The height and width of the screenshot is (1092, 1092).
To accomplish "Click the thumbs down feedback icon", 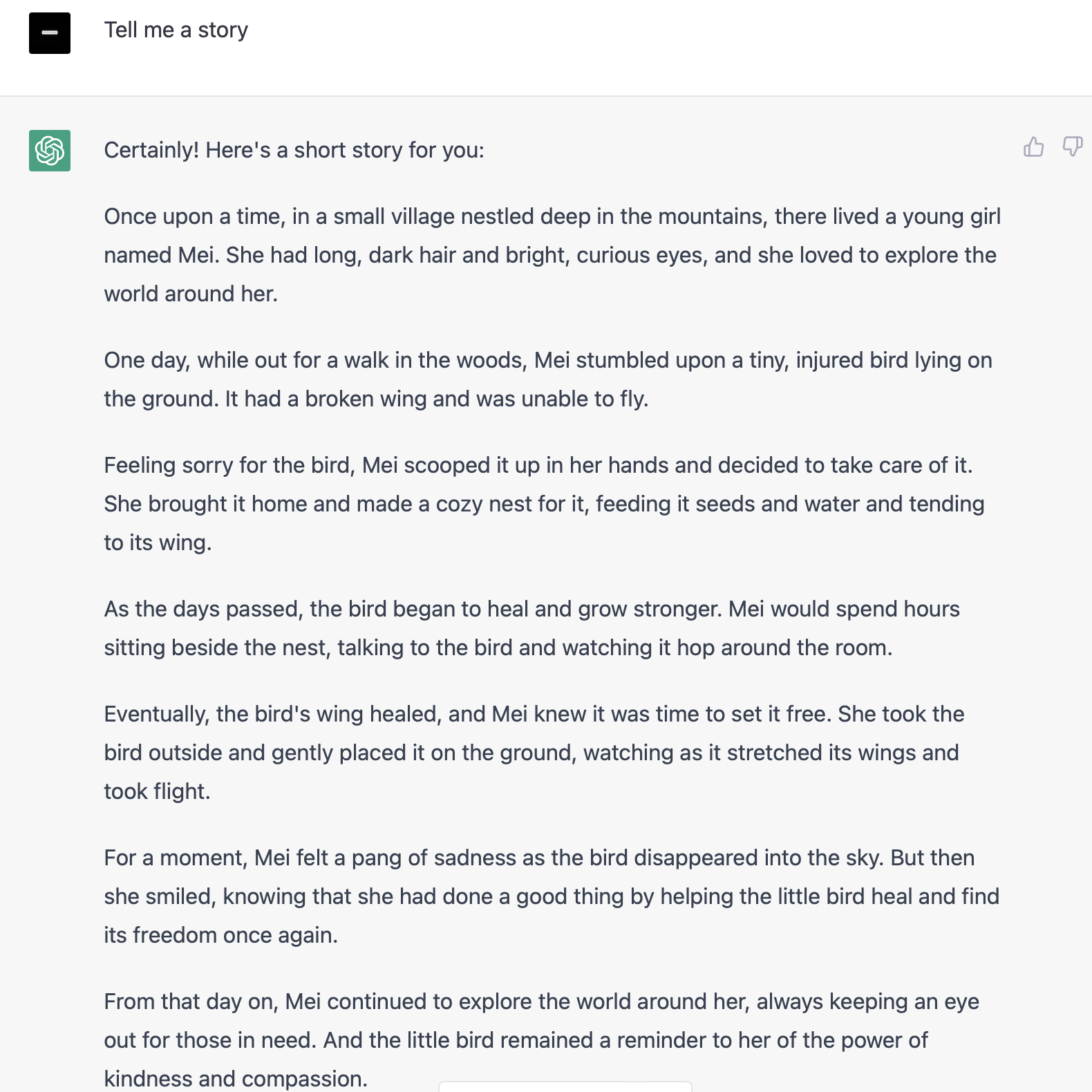I will 1073,147.
